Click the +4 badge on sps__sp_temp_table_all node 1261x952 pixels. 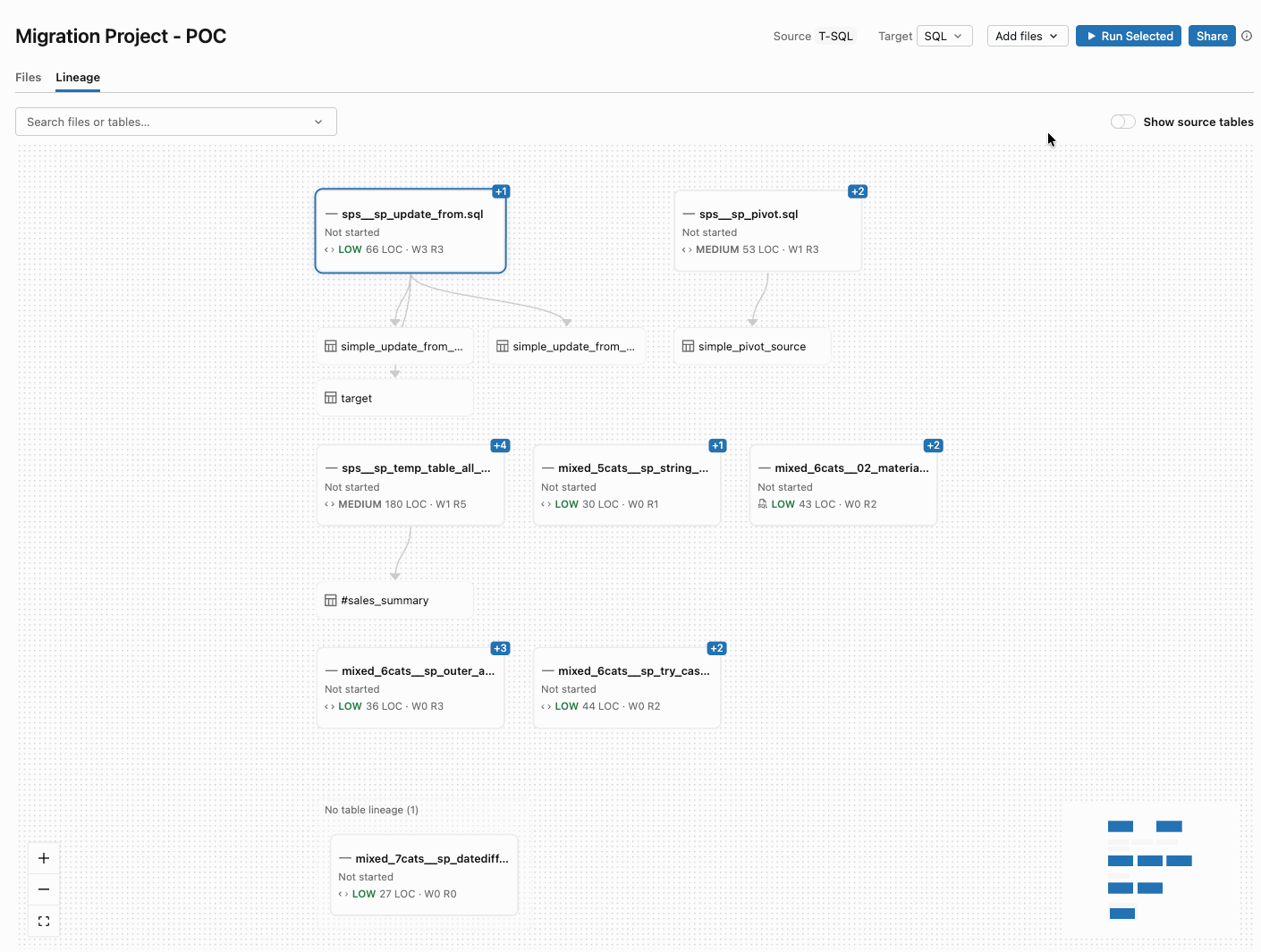500,445
